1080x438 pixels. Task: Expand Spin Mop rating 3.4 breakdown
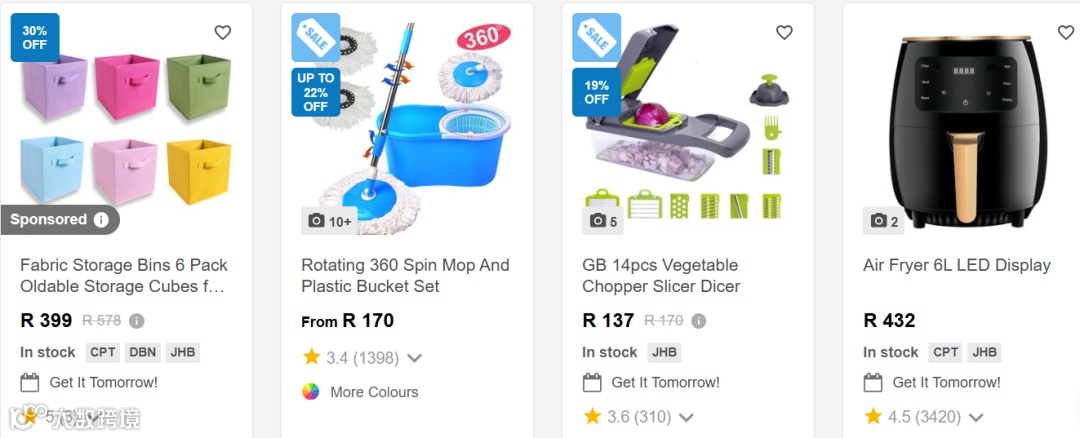pos(415,358)
